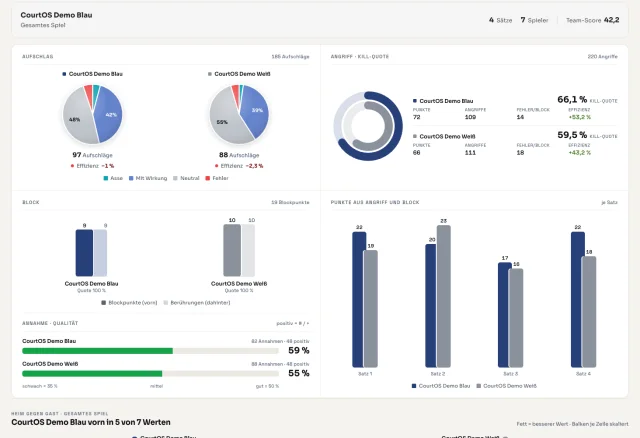
Task: Click the 97 Aufschläge label
Action: [x=92, y=155]
